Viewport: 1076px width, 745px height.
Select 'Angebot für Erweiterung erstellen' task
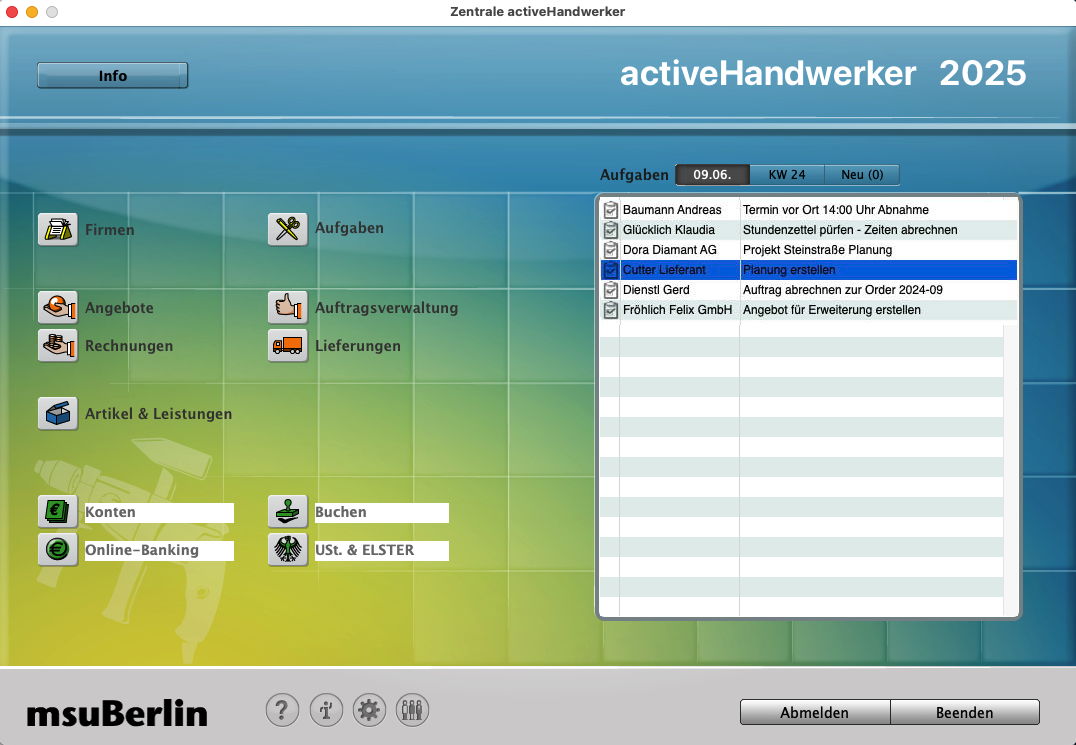[x=832, y=310]
